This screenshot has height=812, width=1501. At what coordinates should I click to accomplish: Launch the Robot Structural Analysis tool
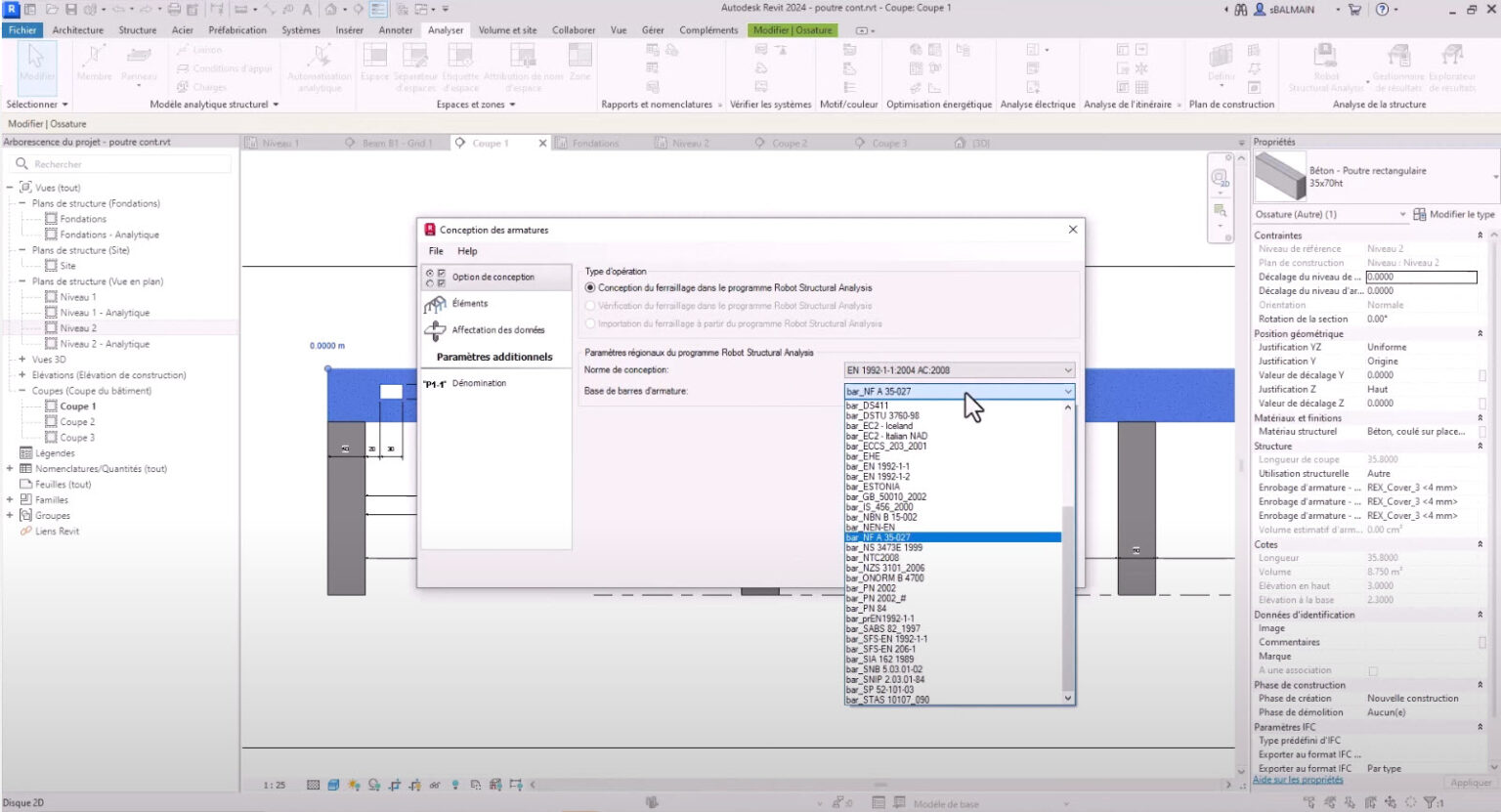[x=1324, y=68]
